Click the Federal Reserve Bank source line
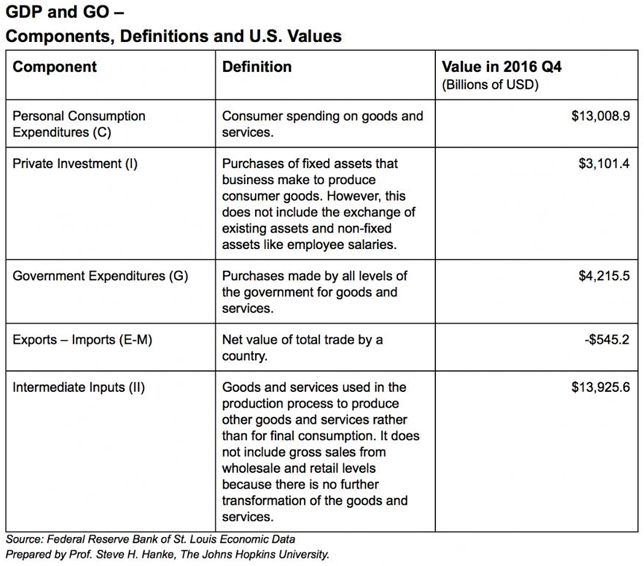644x566 pixels. (150, 539)
